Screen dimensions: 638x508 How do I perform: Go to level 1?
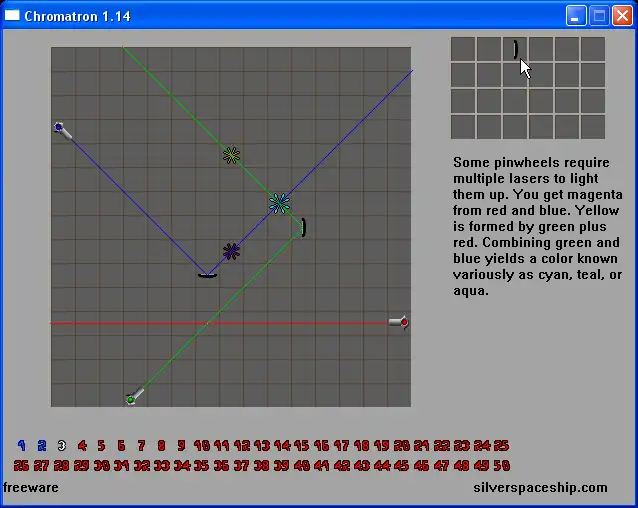pyautogui.click(x=22, y=446)
